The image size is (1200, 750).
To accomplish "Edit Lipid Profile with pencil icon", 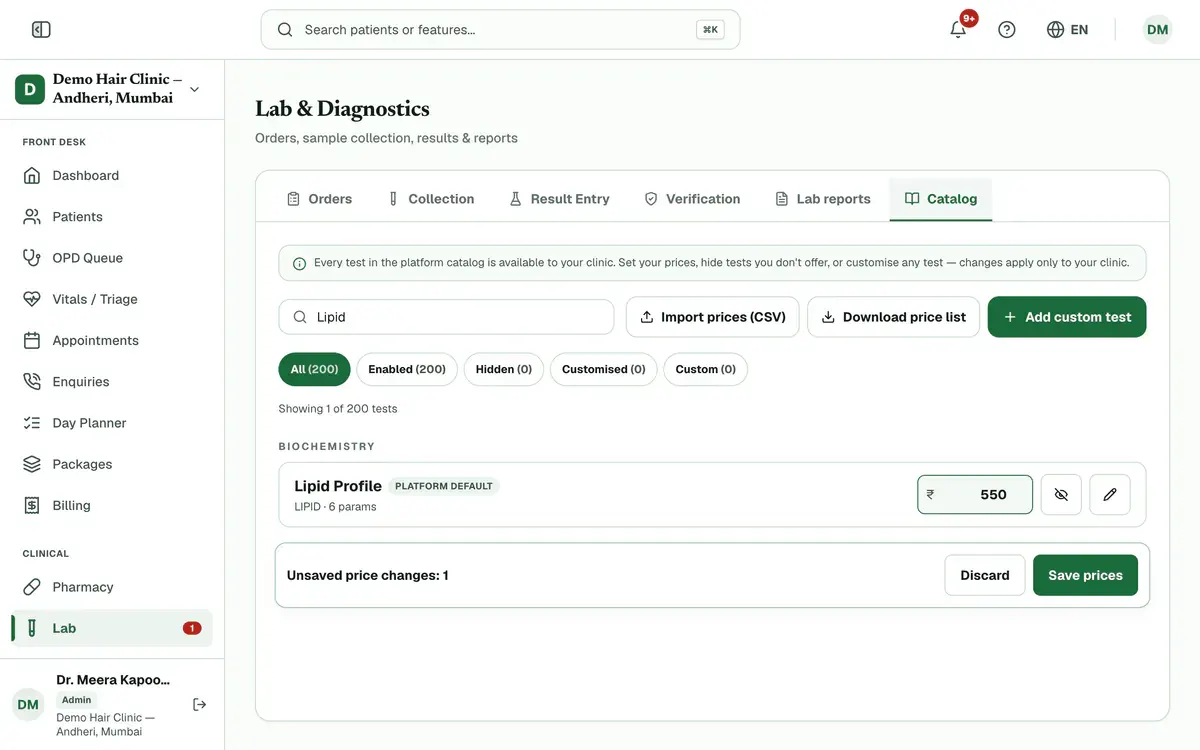I will coord(1110,495).
